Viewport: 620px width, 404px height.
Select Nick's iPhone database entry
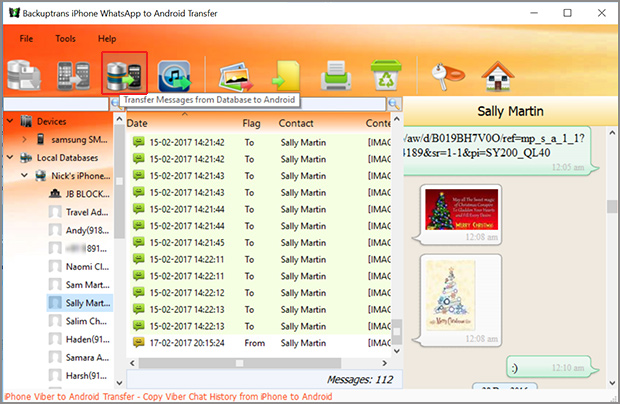[81, 176]
